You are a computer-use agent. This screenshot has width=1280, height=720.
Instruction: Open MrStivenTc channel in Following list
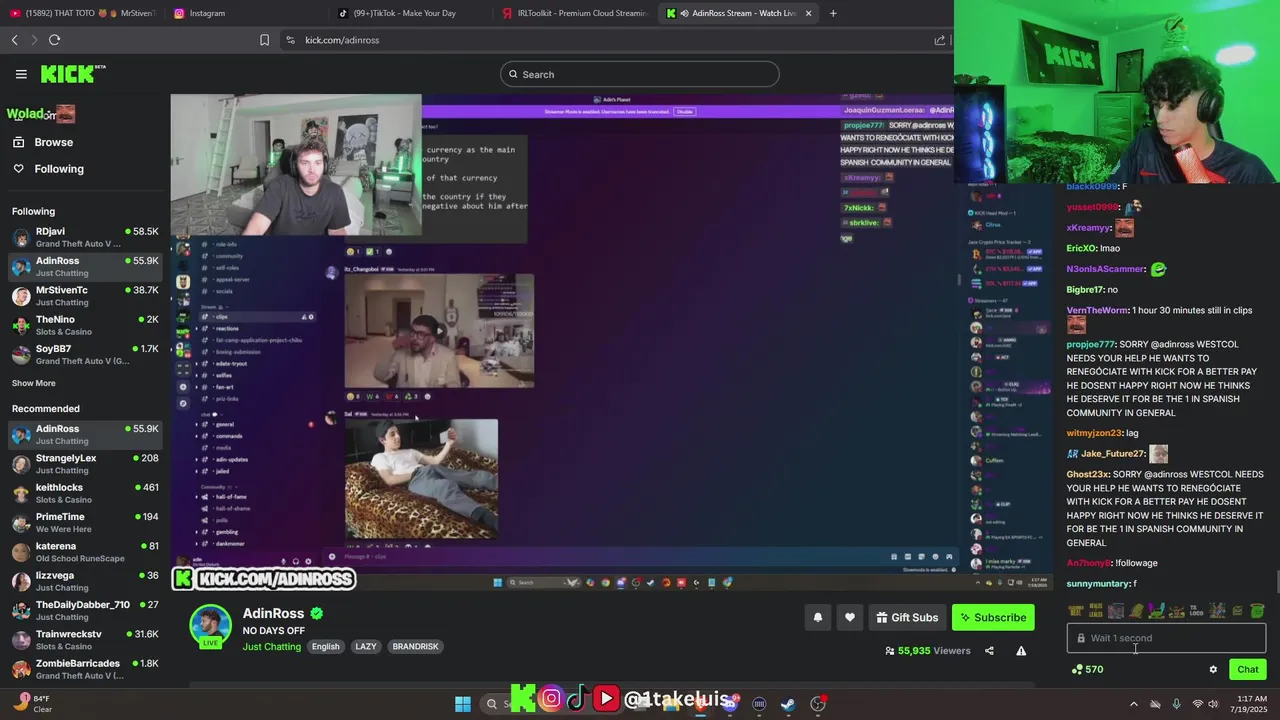[x=86, y=296]
